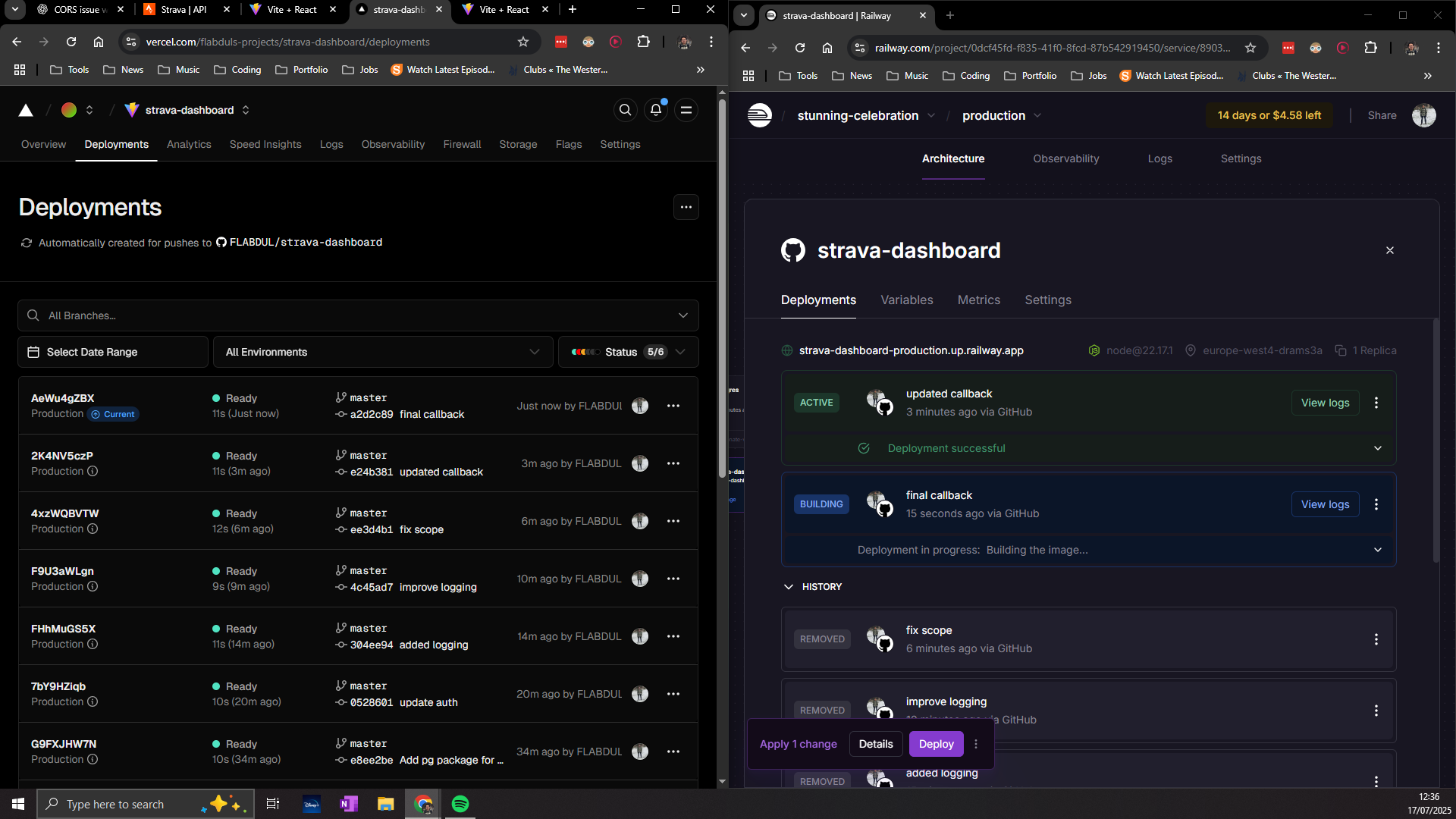1456x819 pixels.
Task: Open OneNote from the taskbar
Action: 349,804
